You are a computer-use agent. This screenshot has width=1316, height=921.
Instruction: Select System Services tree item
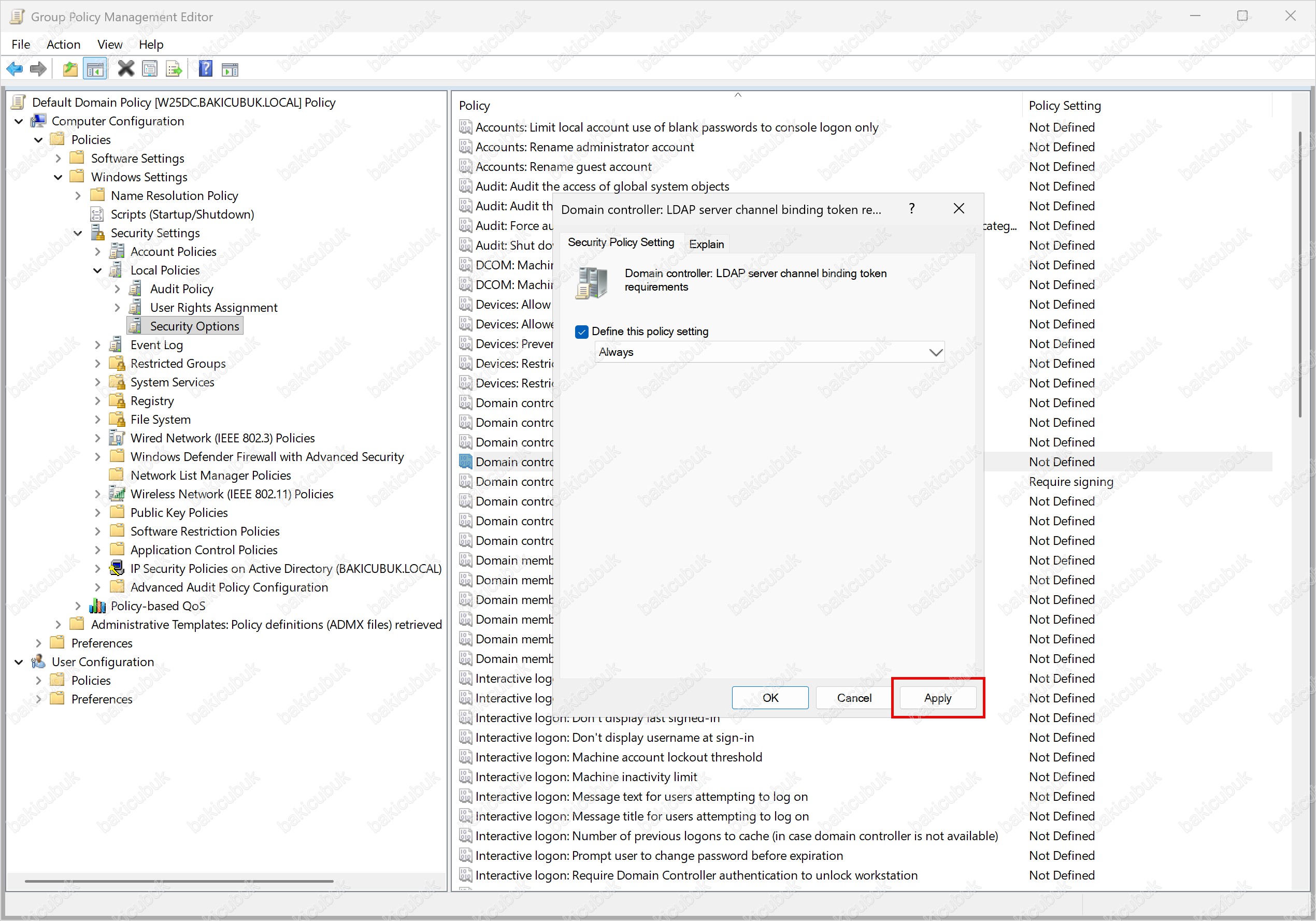172,382
